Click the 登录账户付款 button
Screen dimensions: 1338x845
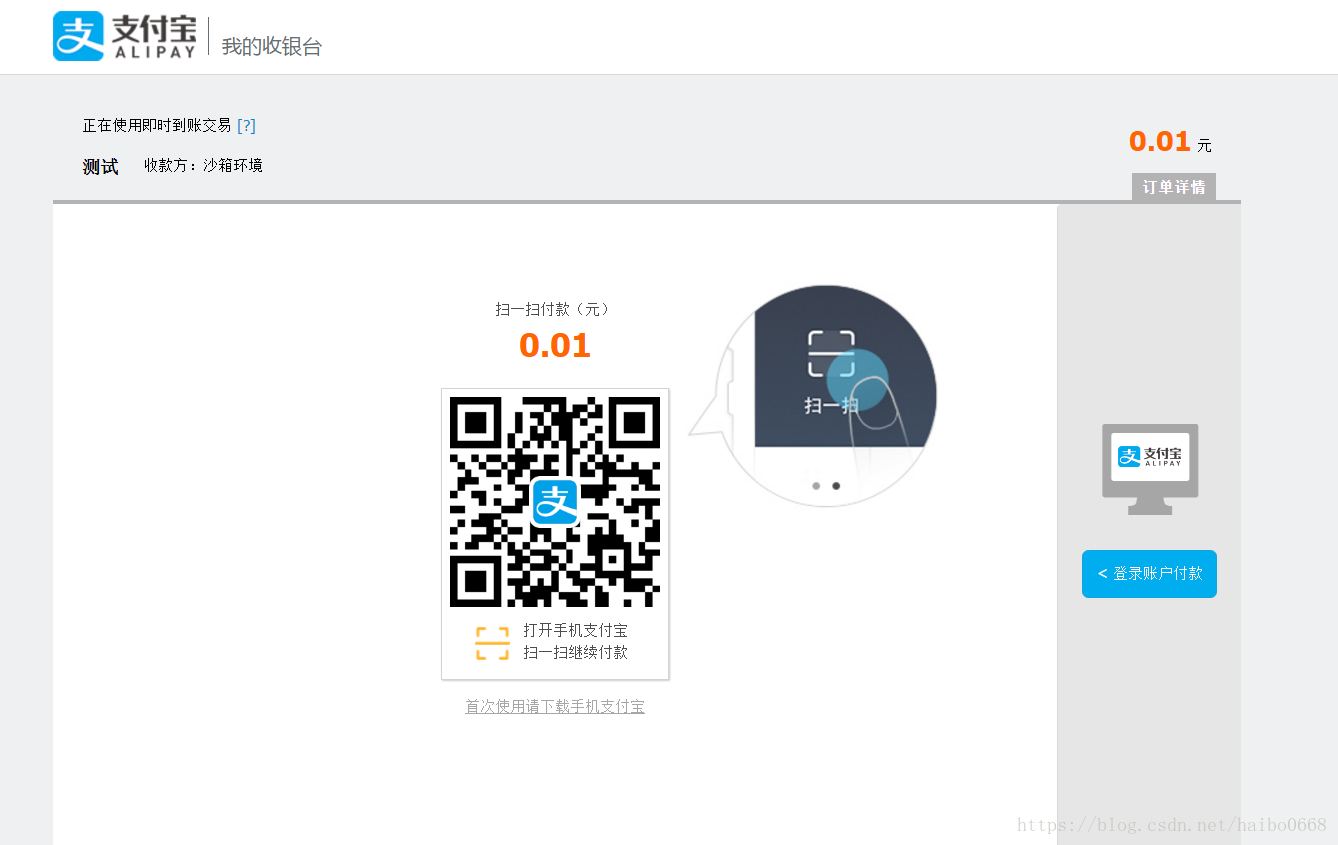coord(1149,574)
